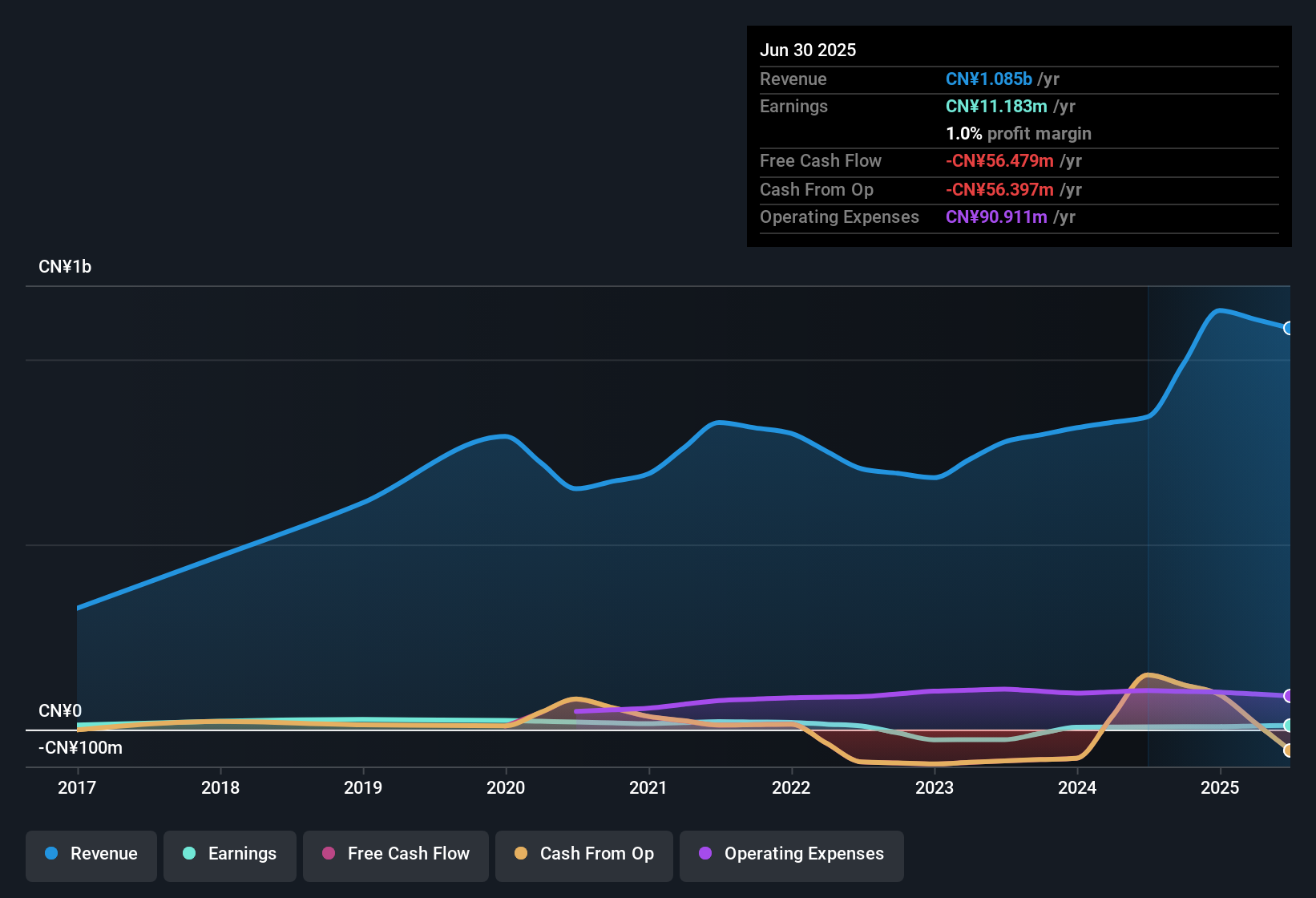Click the CN¥1b y-axis label
Viewport: 1316px width, 898px height.
click(65, 267)
